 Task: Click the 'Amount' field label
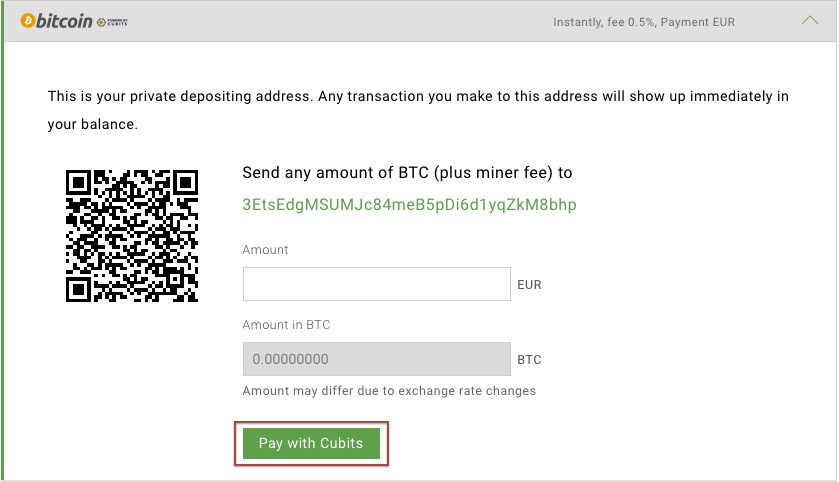265,250
